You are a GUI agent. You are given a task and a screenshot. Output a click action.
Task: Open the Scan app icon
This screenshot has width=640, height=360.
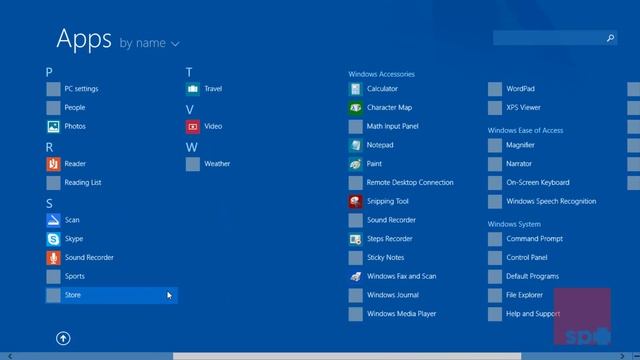(53, 220)
